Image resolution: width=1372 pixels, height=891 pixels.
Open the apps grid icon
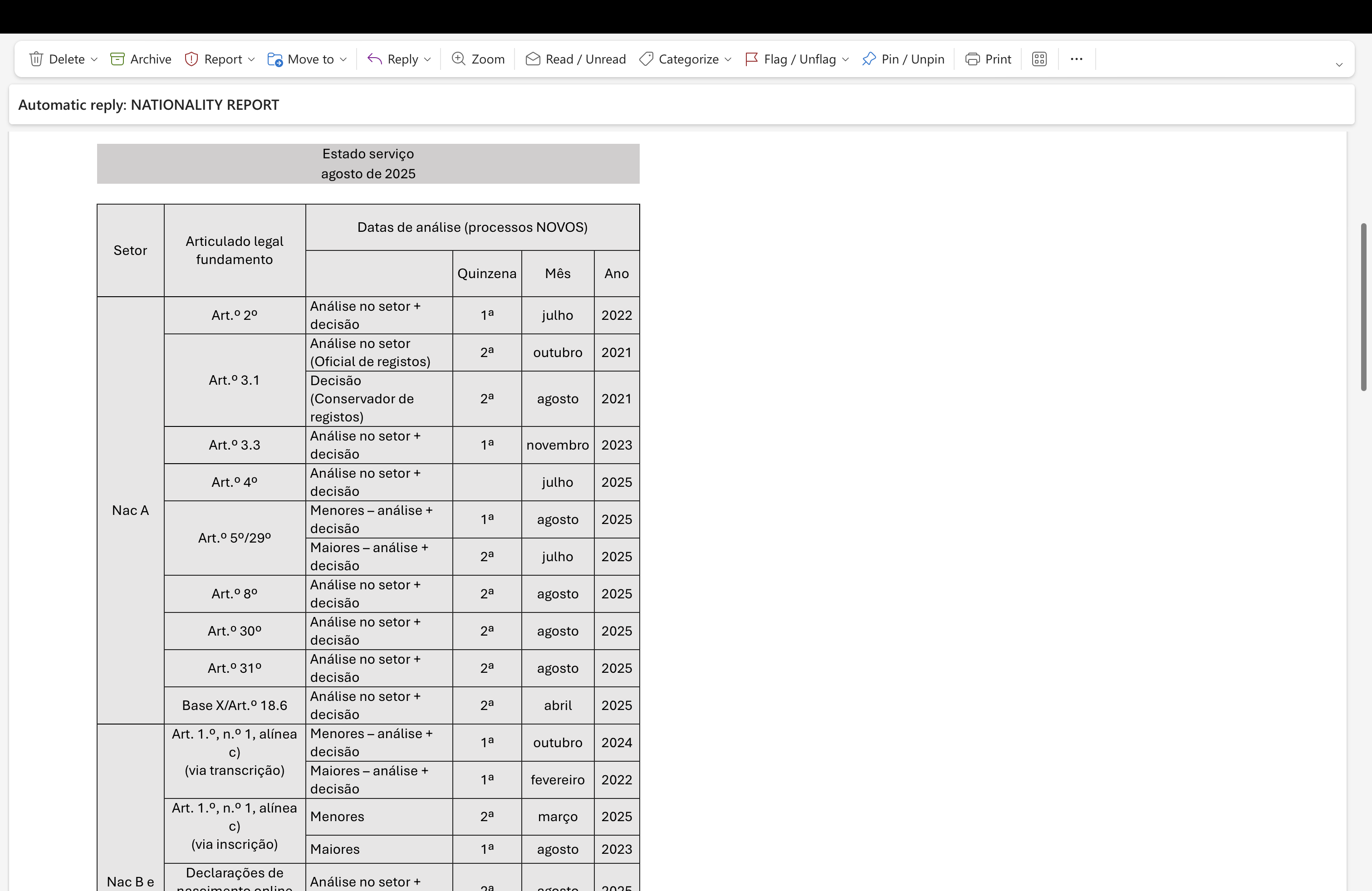tap(1039, 59)
